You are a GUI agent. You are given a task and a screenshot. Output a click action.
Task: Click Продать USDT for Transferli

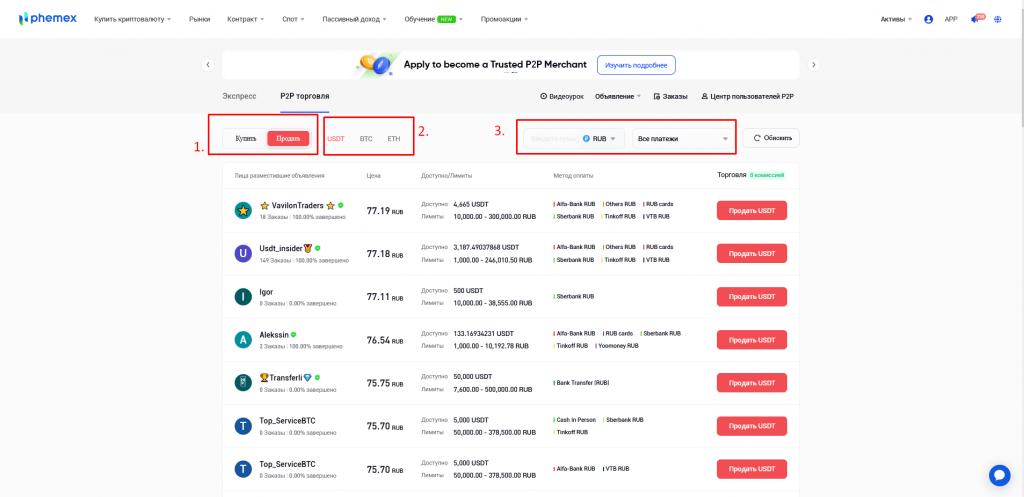pyautogui.click(x=752, y=383)
